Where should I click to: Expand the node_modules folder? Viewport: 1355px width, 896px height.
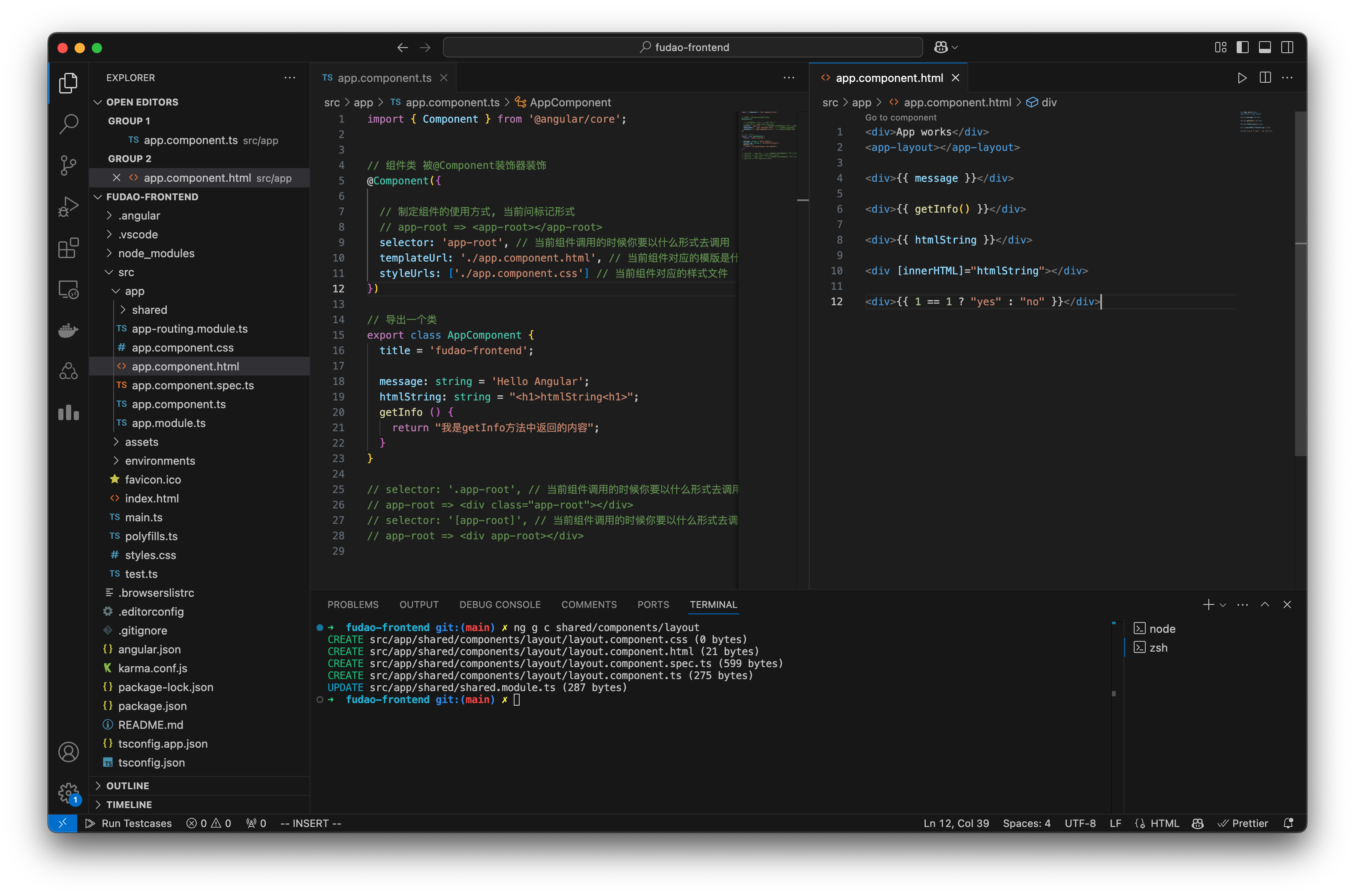click(x=156, y=253)
